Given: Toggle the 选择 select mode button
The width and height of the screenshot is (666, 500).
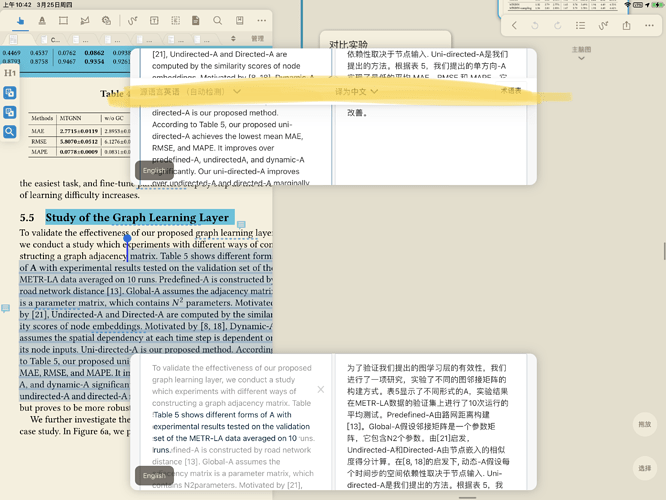Looking at the screenshot, I should 645,468.
